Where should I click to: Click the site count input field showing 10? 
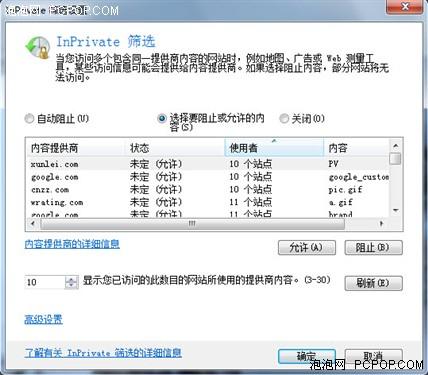tap(45, 282)
